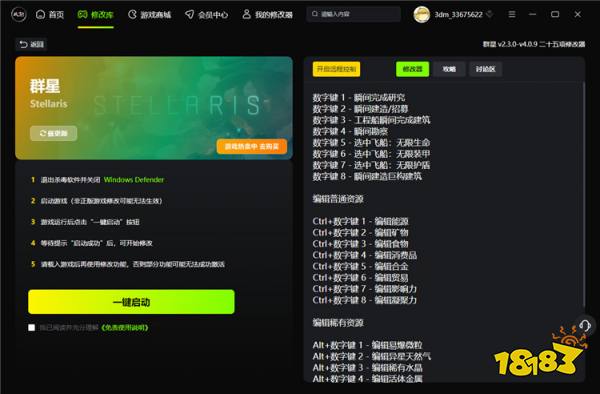The height and width of the screenshot is (394, 600).
Task: Click the Ctrl+数字键 7 编辑影响力 line
Action: pyautogui.click(x=365, y=289)
